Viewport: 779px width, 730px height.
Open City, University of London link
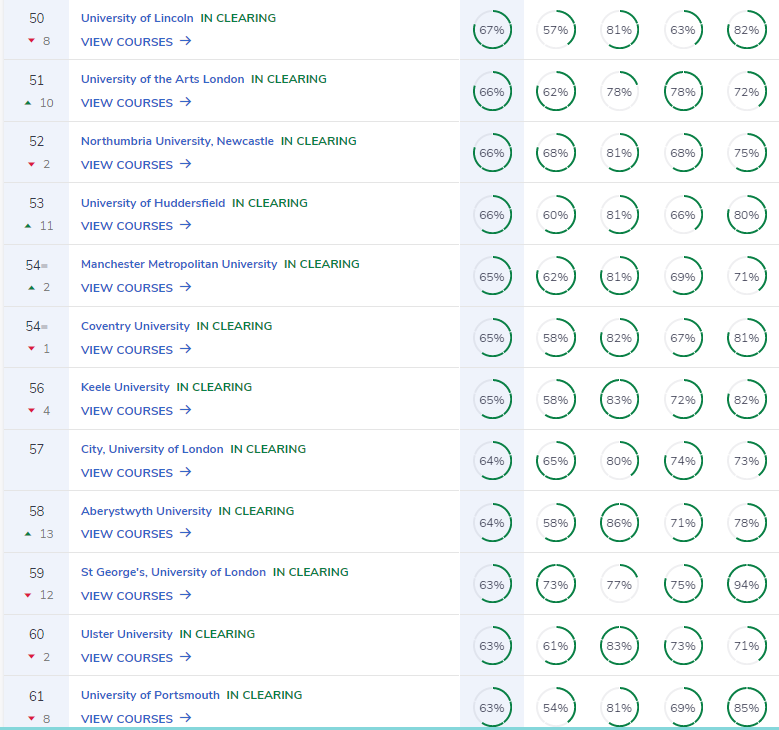coord(152,449)
